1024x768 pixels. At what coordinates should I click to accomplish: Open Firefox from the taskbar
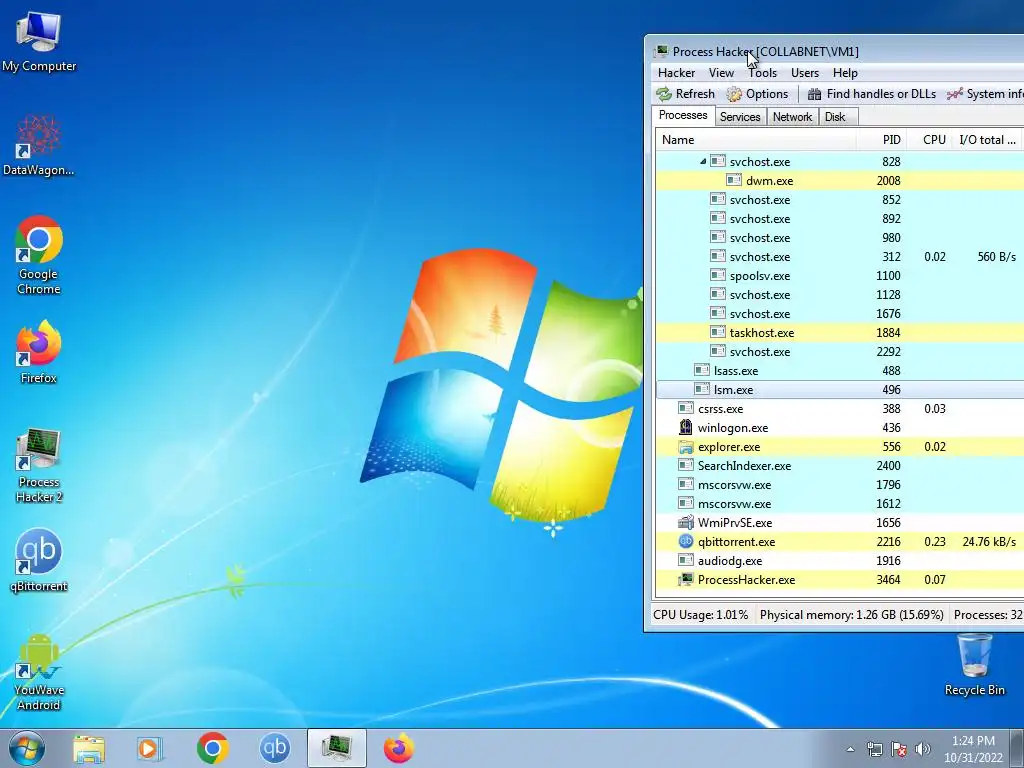(398, 748)
